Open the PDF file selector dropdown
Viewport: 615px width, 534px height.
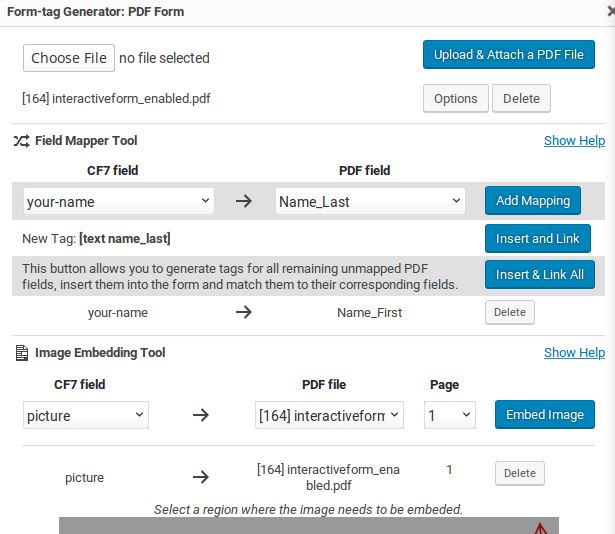(329, 415)
